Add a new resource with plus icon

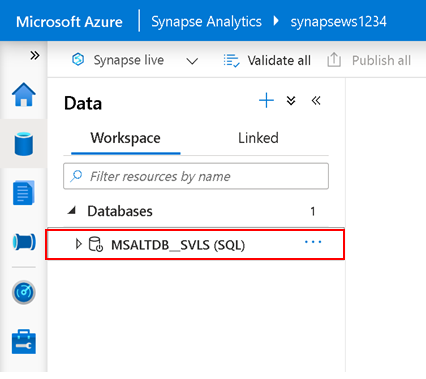[266, 100]
